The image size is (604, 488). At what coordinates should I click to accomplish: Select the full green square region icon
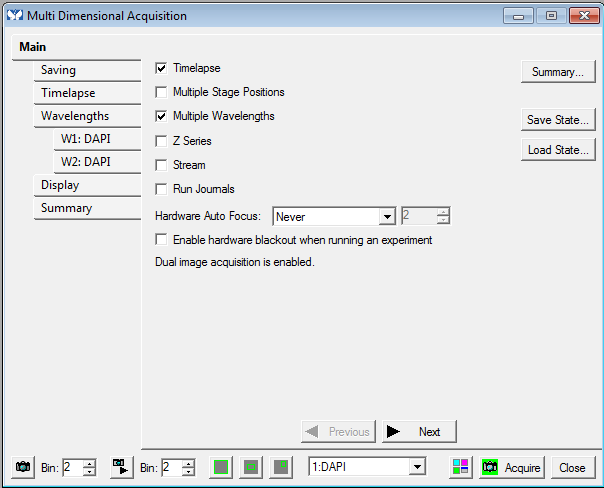pos(222,468)
